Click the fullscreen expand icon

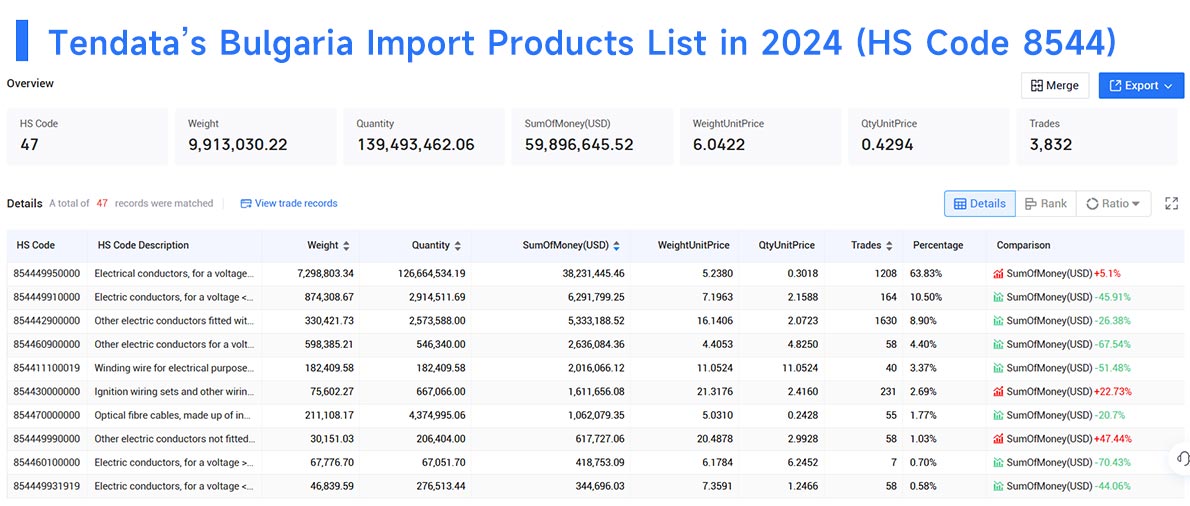[x=1172, y=203]
